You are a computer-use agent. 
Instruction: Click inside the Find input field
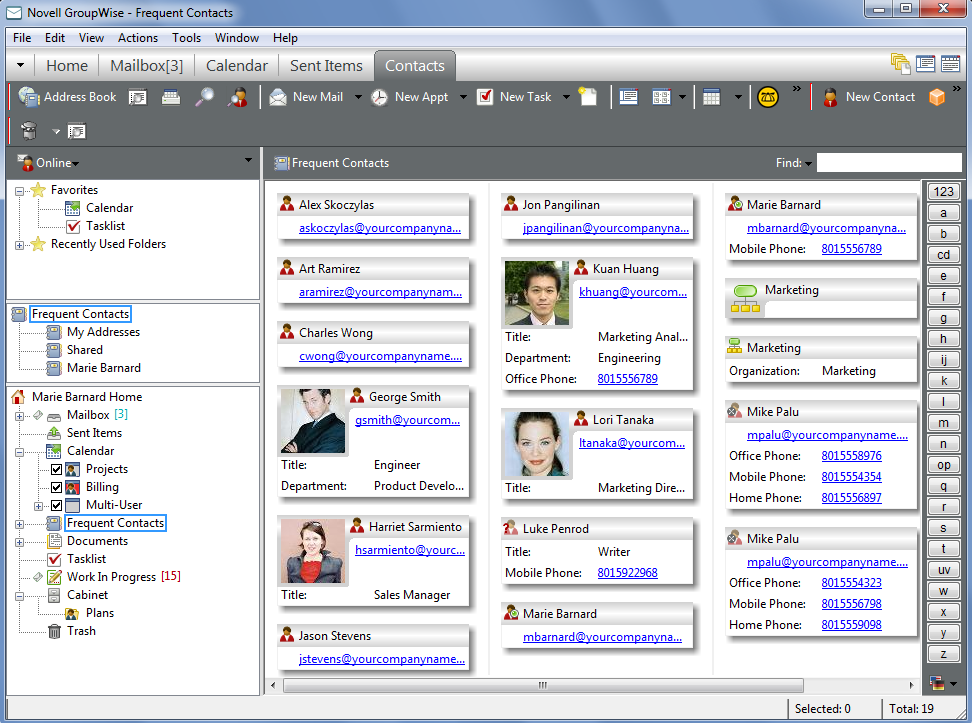click(x=888, y=162)
